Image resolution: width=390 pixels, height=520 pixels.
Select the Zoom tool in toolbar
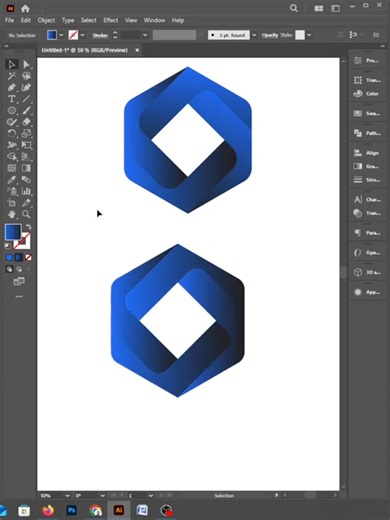click(26, 214)
